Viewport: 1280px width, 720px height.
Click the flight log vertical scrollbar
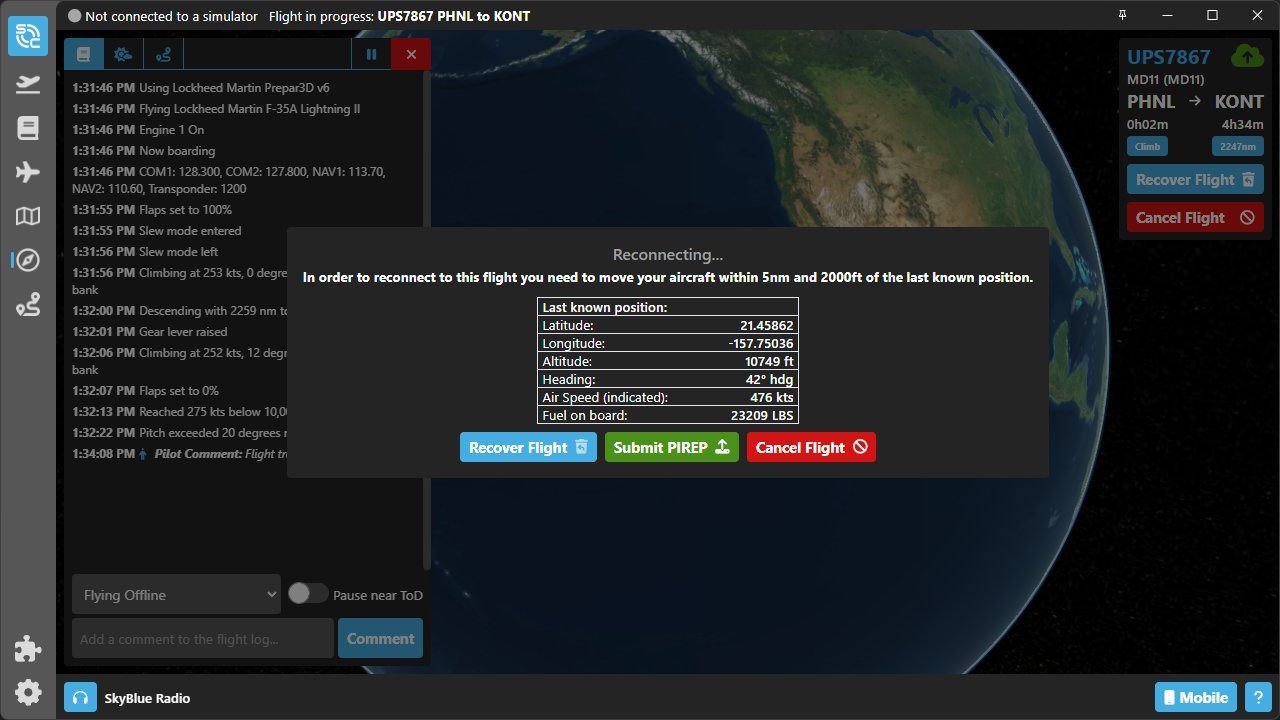[427, 320]
